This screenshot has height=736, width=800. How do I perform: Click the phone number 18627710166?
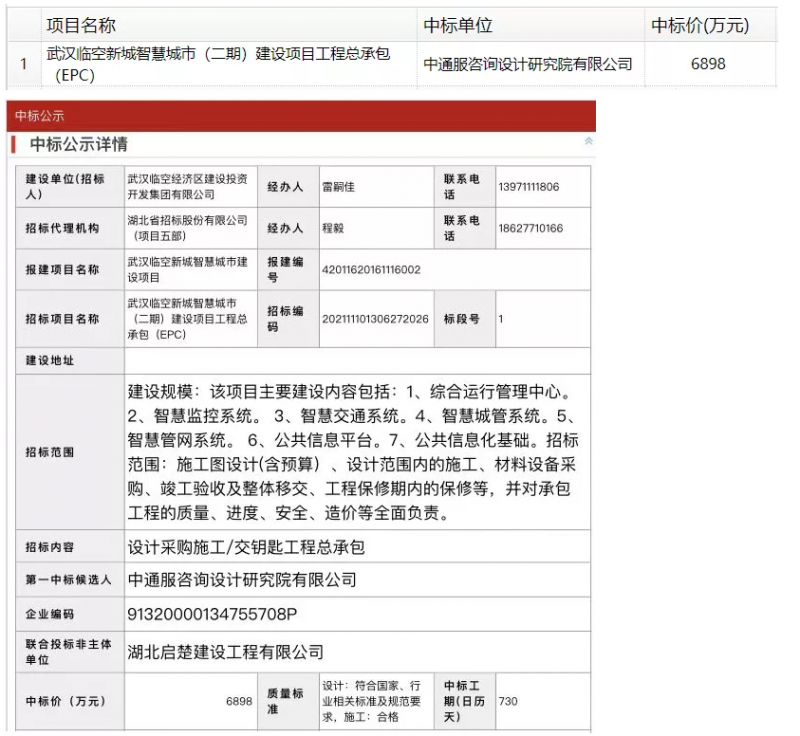530,228
